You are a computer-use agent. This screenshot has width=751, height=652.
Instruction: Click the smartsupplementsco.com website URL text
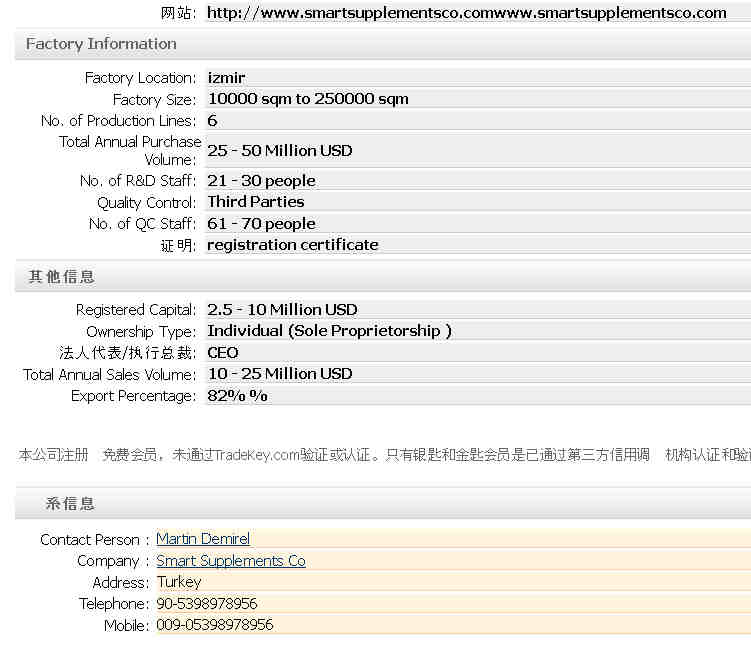click(466, 13)
